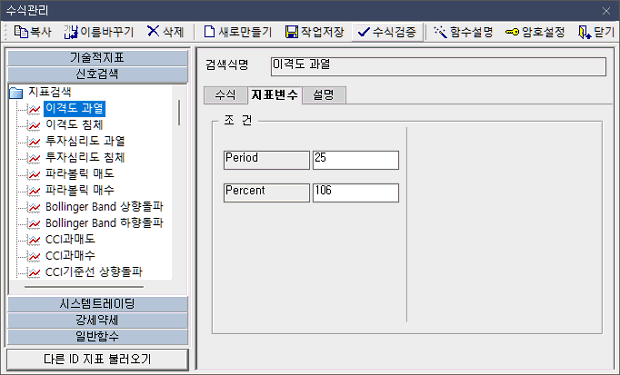Expand the 강세약세 section

[98, 320]
